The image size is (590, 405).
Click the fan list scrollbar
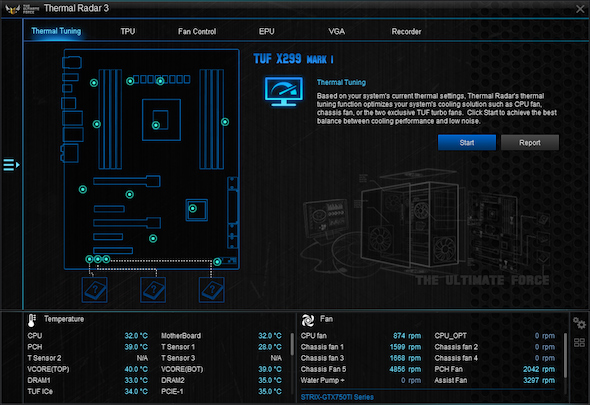pos(565,355)
